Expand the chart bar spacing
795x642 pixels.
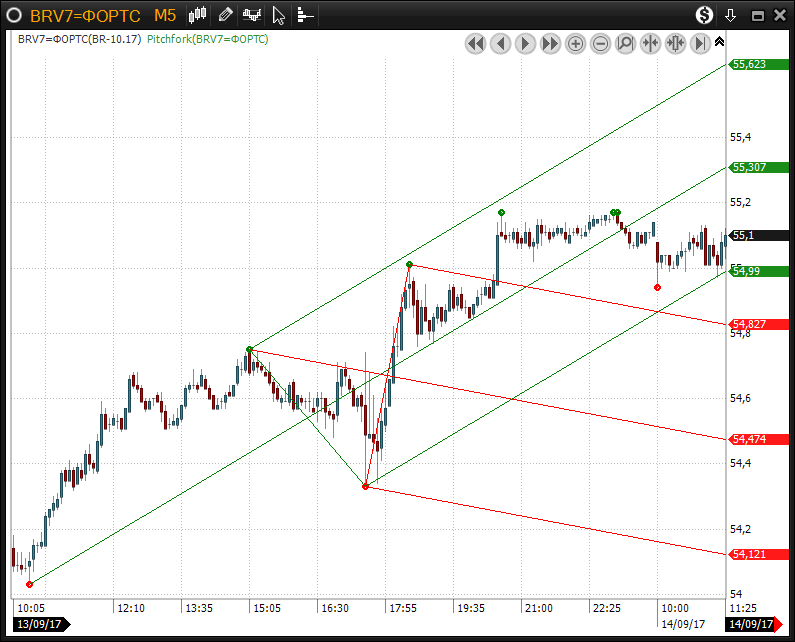(675, 43)
